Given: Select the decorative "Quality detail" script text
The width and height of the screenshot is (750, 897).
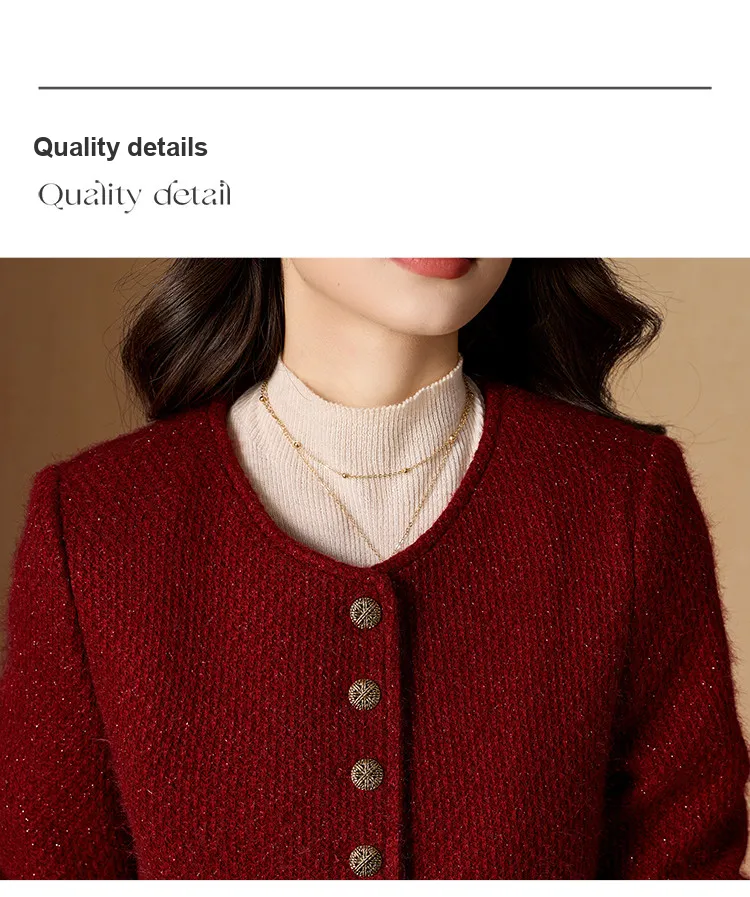Looking at the screenshot, I should pos(134,195).
